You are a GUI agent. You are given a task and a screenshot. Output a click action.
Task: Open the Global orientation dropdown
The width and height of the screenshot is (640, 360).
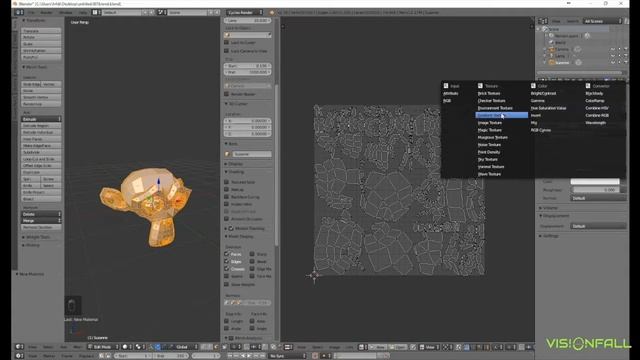pyautogui.click(x=183, y=347)
